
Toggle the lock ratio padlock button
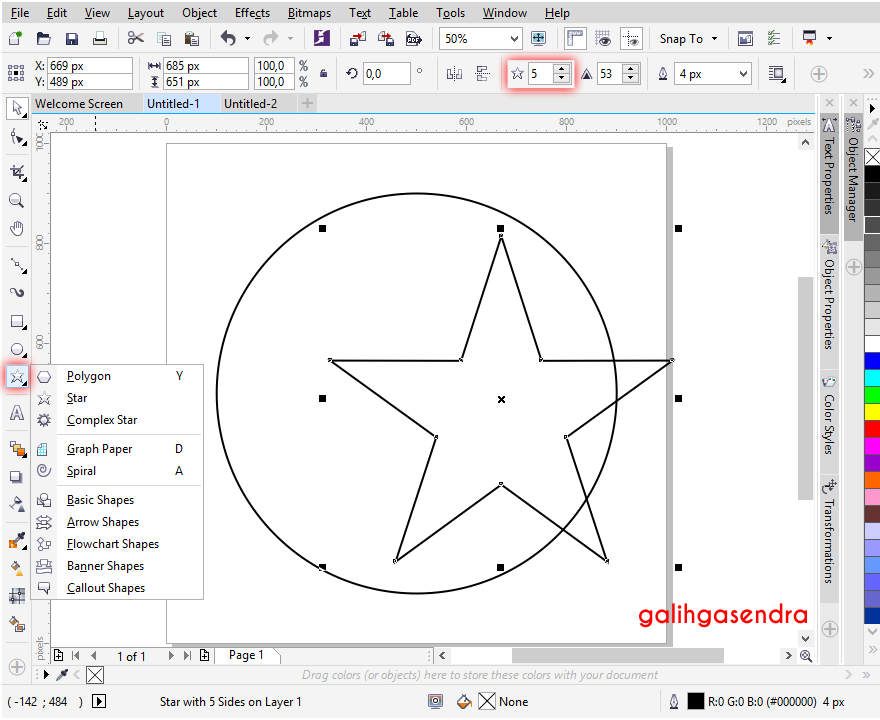pos(324,73)
